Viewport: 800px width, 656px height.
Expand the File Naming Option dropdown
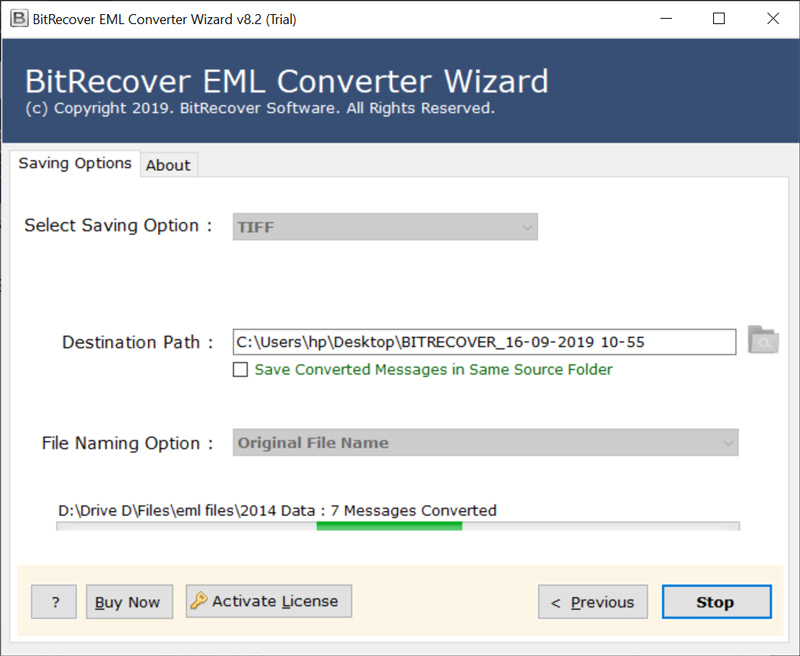(x=486, y=443)
